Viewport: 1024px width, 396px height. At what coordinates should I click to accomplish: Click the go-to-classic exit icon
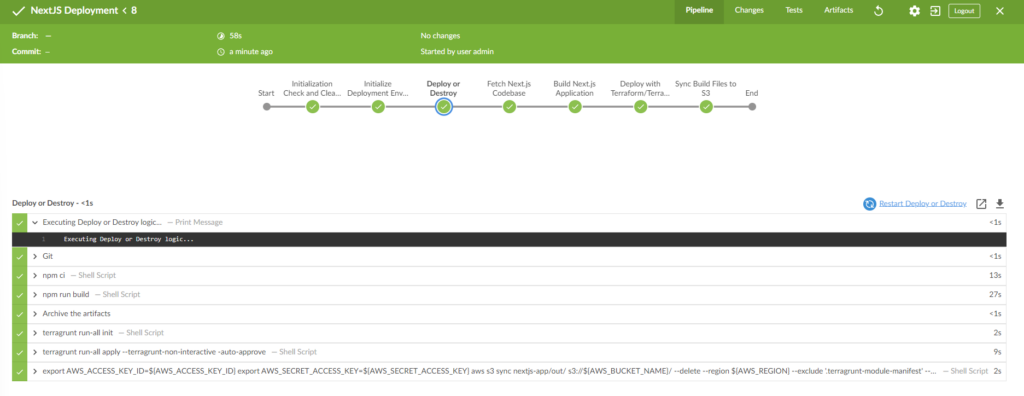click(x=935, y=11)
